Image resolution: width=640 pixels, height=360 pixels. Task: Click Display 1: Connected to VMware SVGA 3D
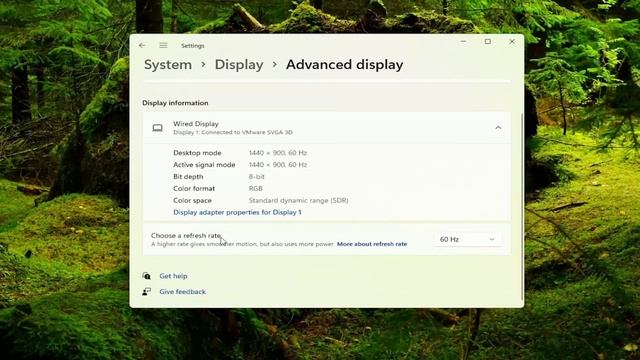click(233, 132)
